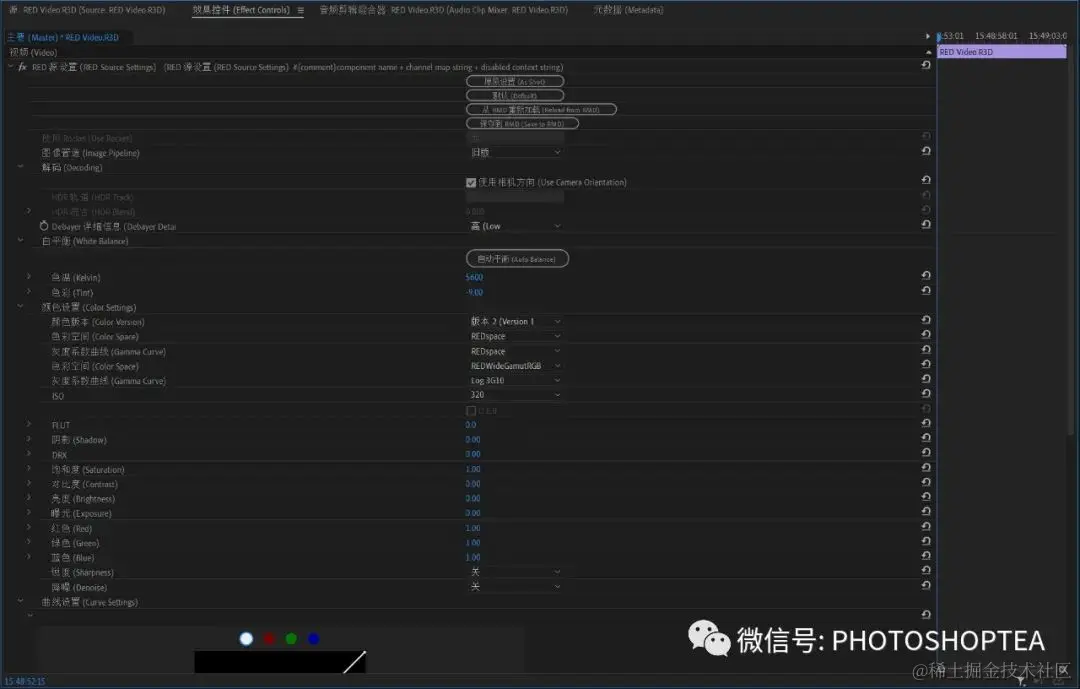
Task: Collapse the Curve Settings section
Action: (x=20, y=601)
